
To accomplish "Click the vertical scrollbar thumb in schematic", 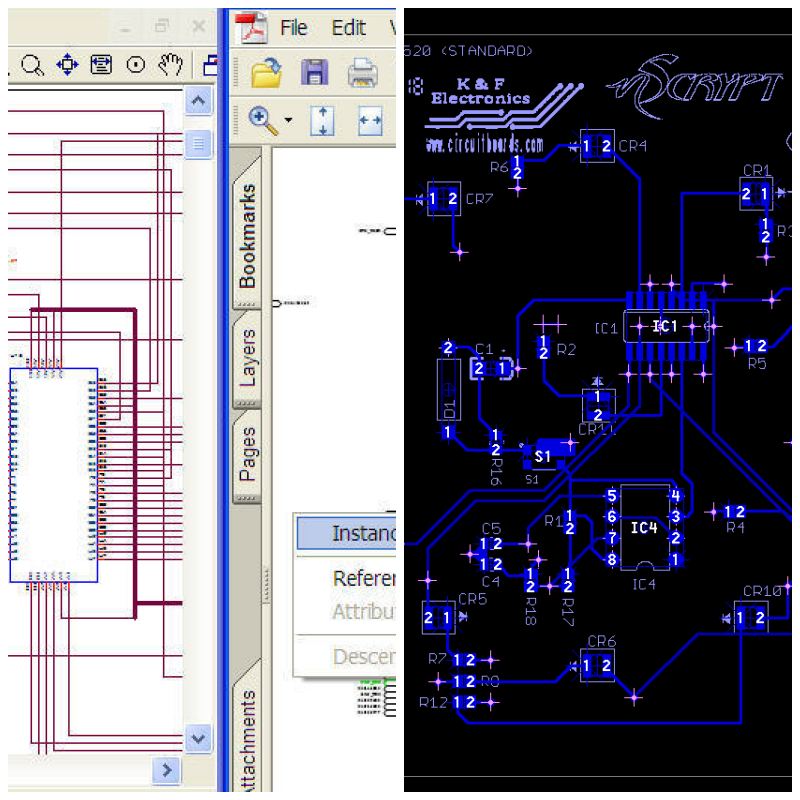I will click(198, 144).
